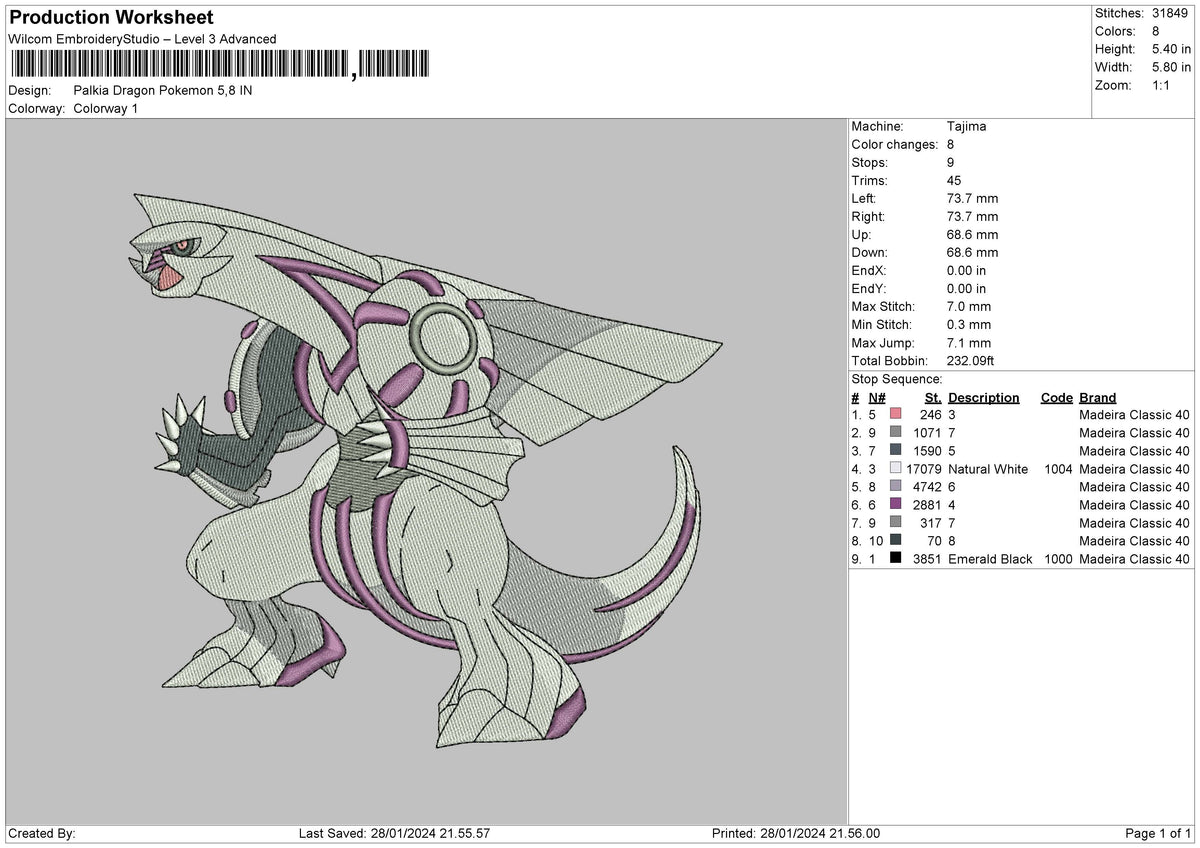Click the 'Color changes:' label
Image resolution: width=1200 pixels, height=848 pixels.
[893, 145]
